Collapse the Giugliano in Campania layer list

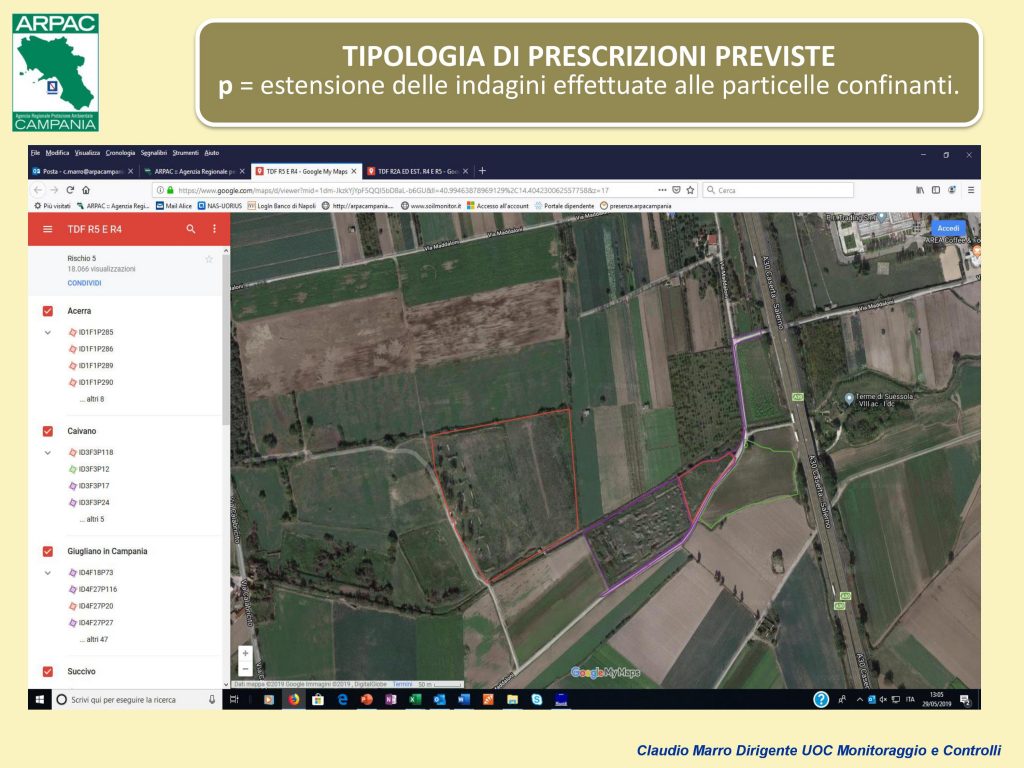(48, 573)
